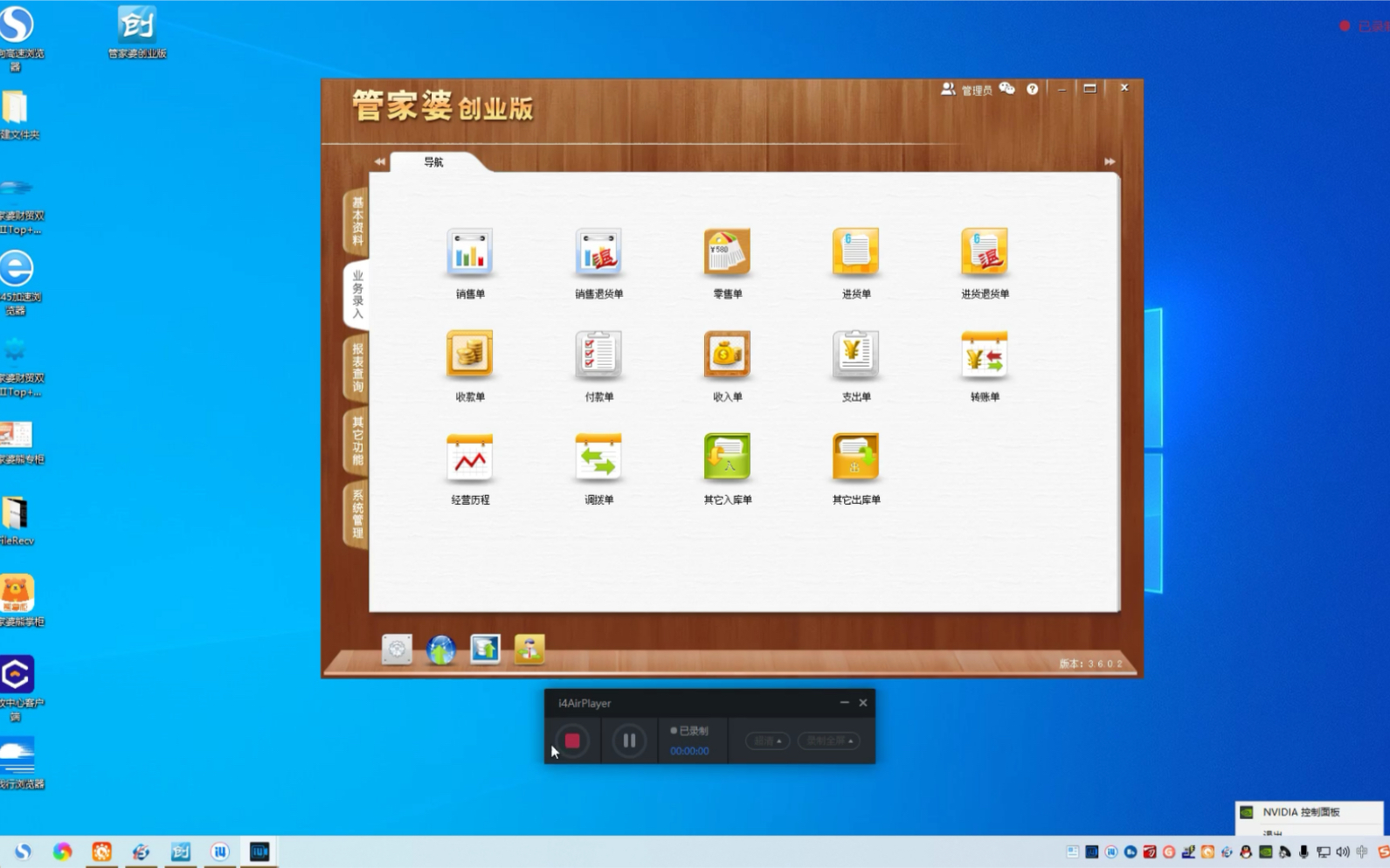Open the 管家婆创业版 desktop shortcut

137,31
